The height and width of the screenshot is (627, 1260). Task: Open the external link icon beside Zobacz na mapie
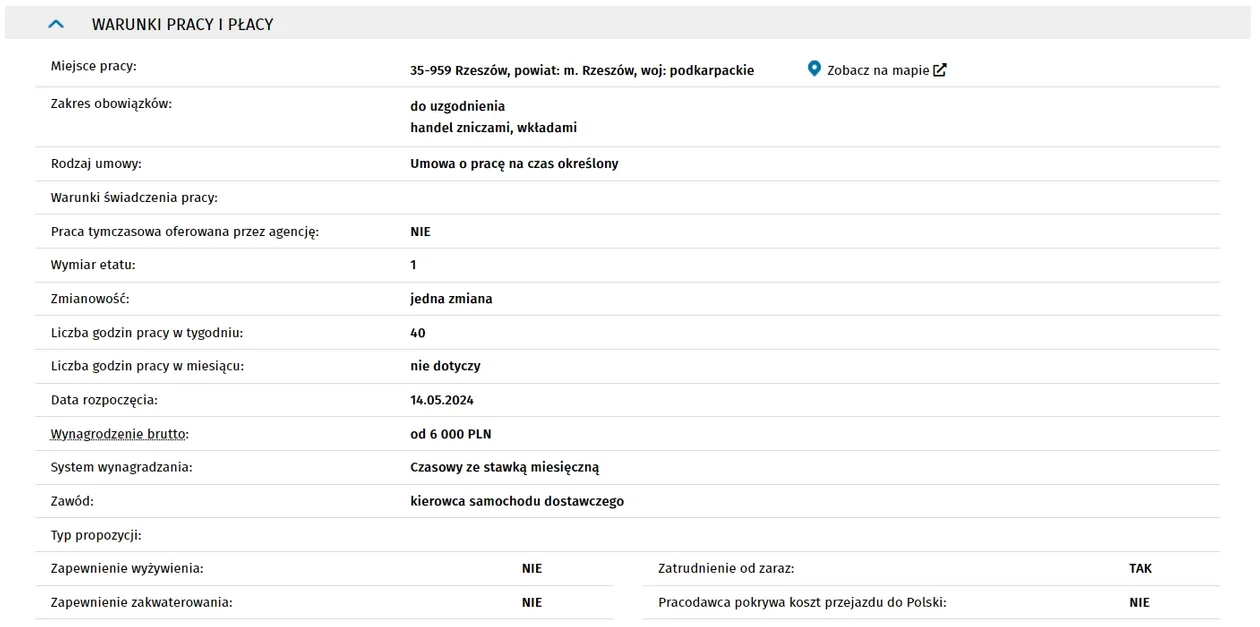(939, 70)
